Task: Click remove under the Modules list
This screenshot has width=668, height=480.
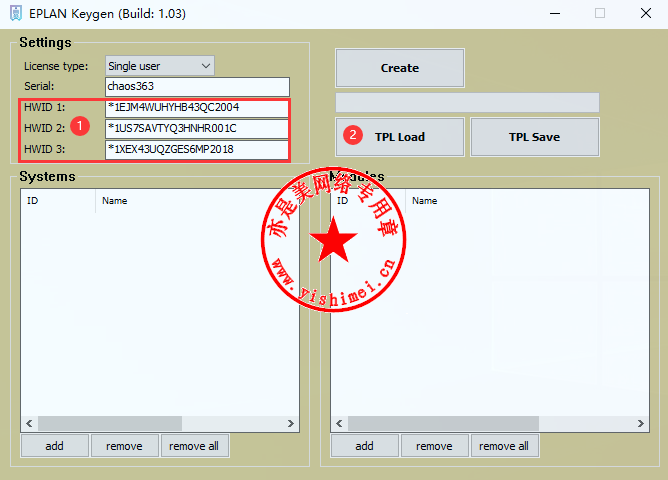Action: tap(435, 446)
